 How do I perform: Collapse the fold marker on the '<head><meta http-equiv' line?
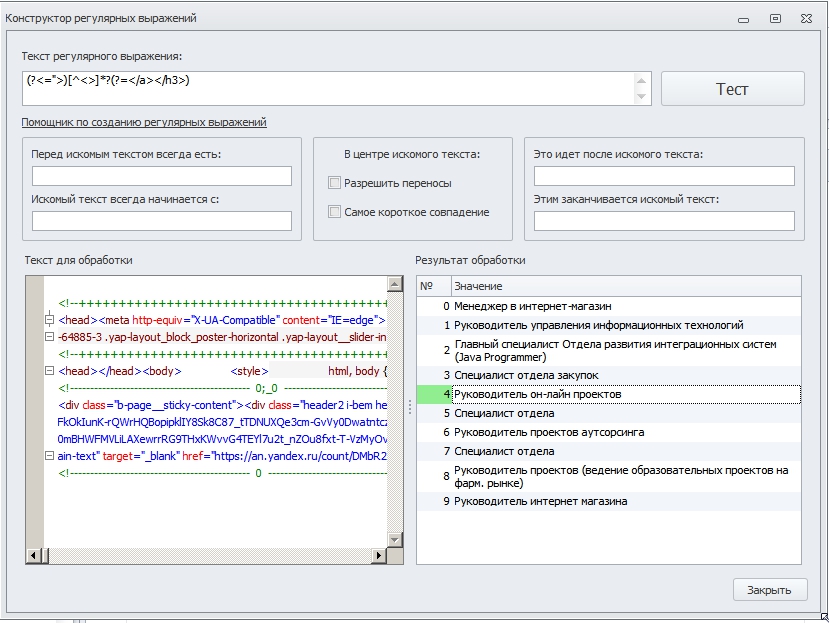coord(49,320)
